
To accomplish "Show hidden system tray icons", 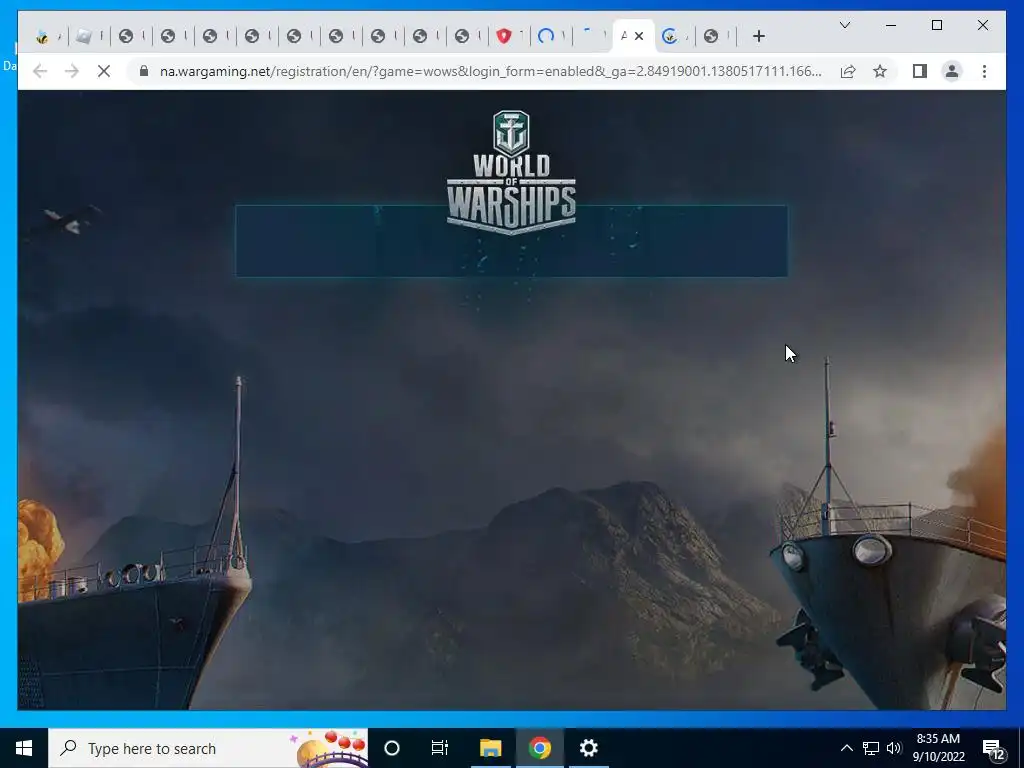I will (846, 748).
